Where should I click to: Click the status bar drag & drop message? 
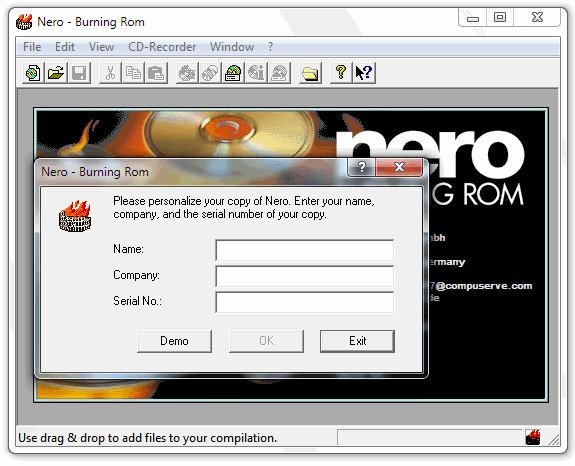click(147, 438)
